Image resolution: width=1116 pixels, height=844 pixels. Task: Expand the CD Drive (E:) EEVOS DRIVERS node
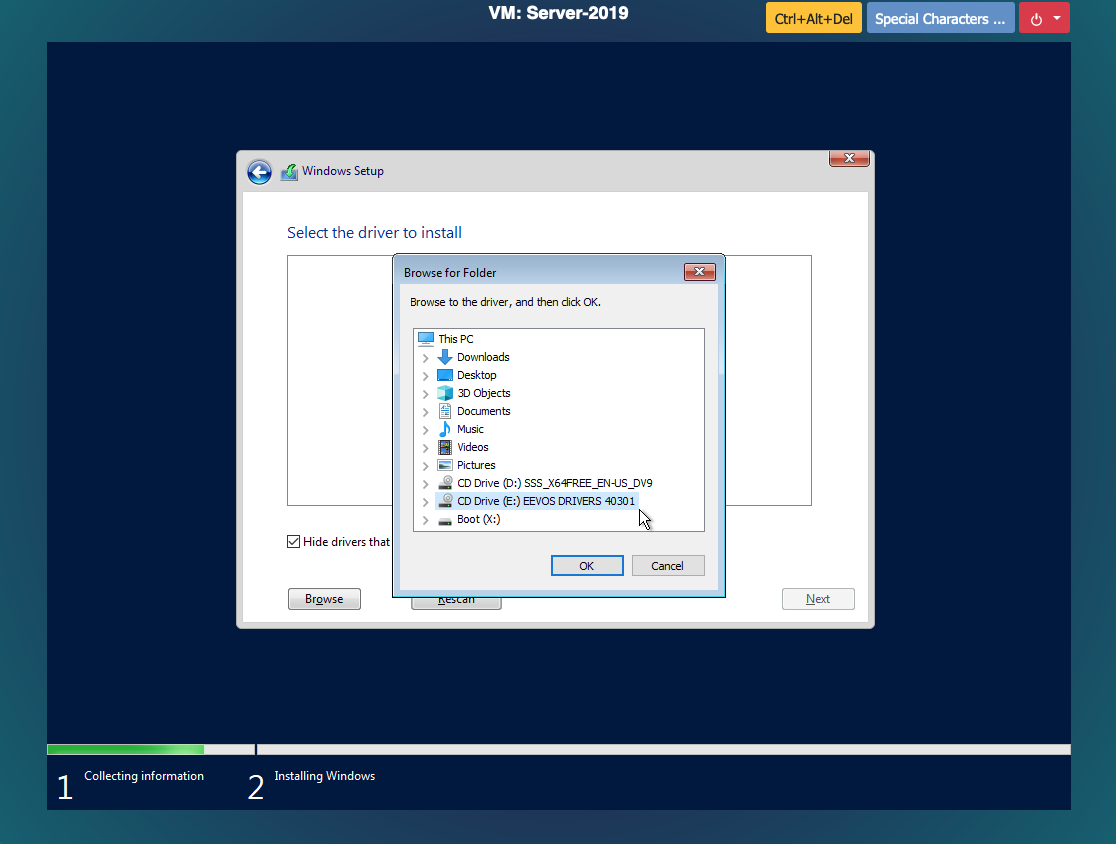[426, 502]
